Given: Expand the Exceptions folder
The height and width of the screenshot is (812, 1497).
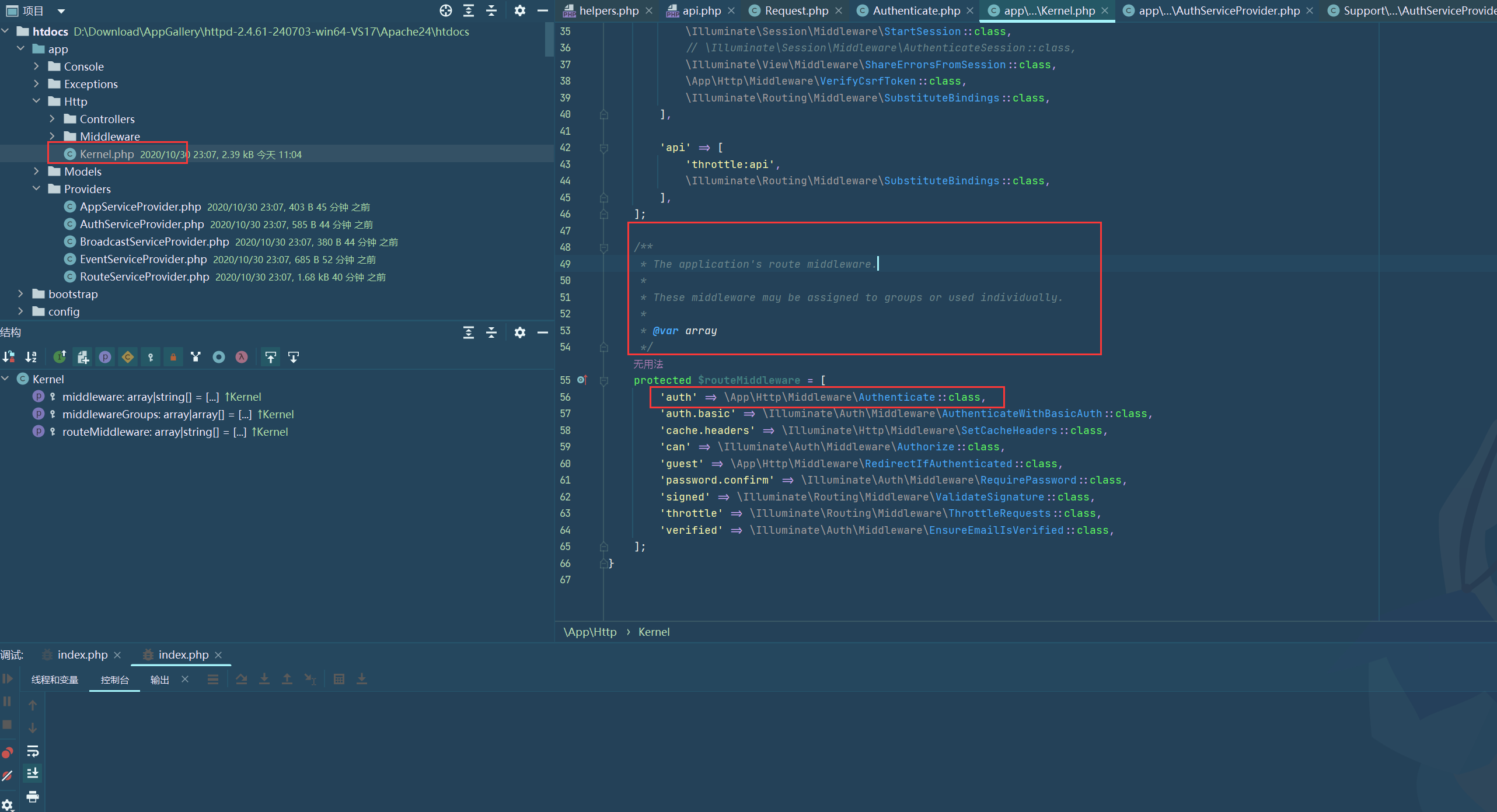Looking at the screenshot, I should coord(36,83).
